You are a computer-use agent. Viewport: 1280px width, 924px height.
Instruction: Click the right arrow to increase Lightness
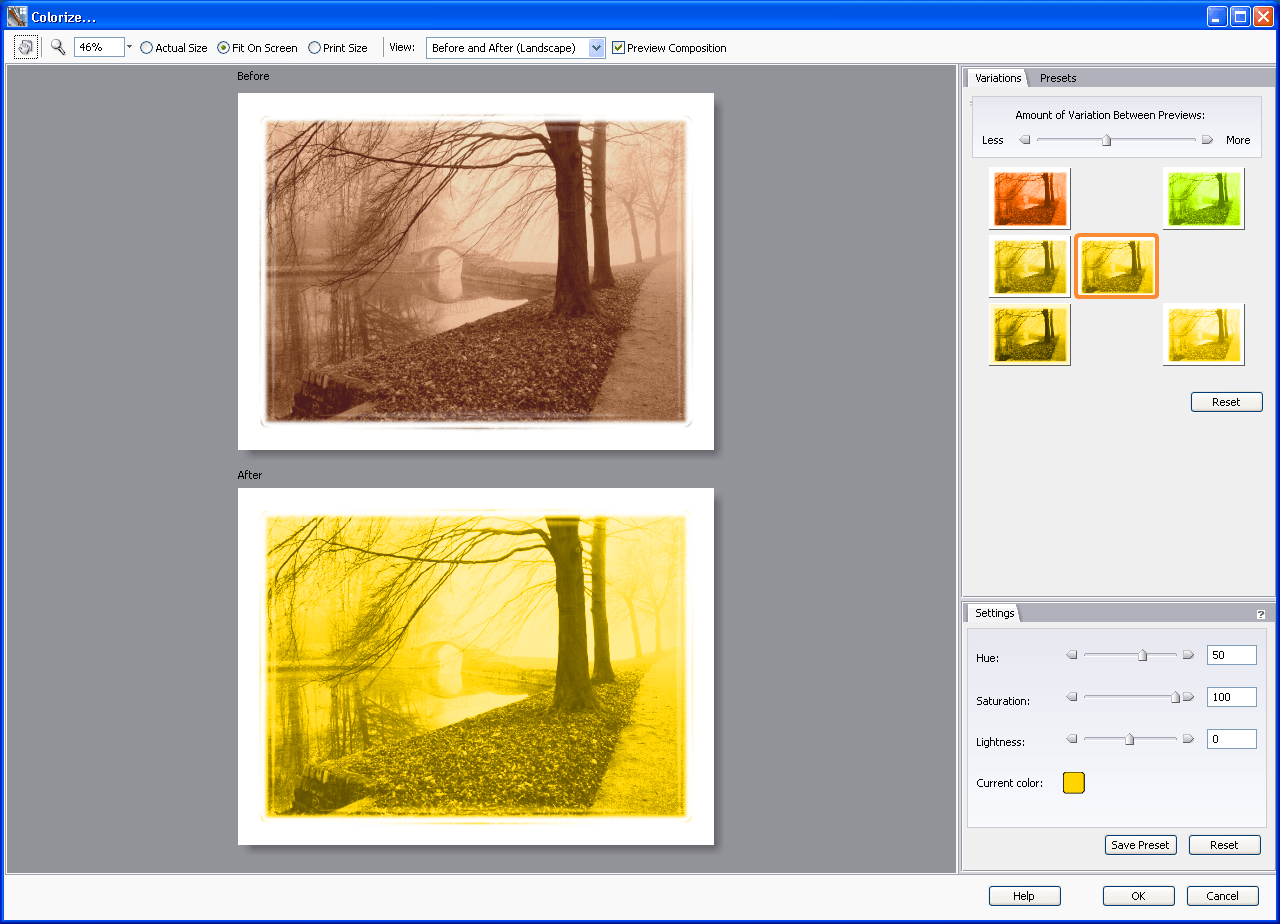(x=1188, y=738)
